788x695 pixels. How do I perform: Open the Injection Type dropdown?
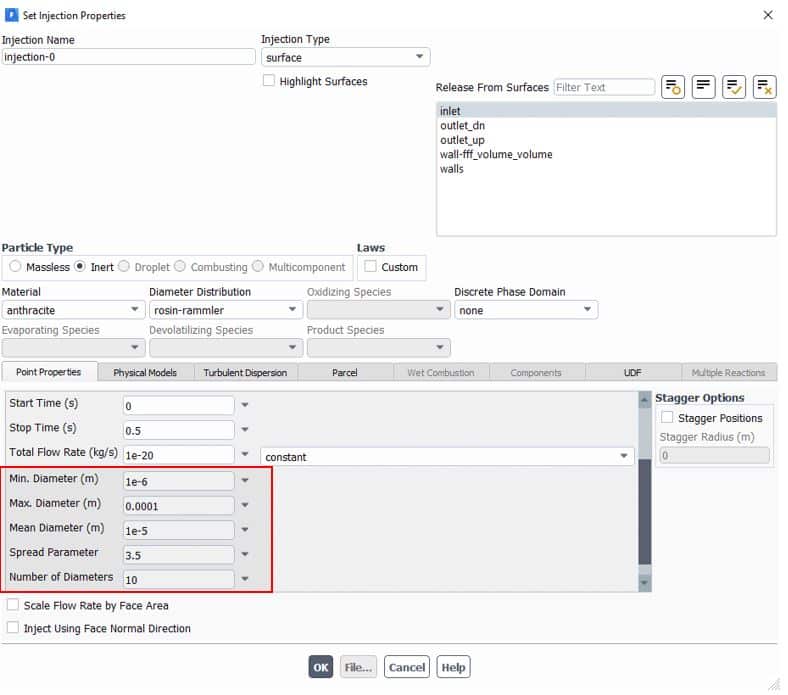click(x=345, y=58)
